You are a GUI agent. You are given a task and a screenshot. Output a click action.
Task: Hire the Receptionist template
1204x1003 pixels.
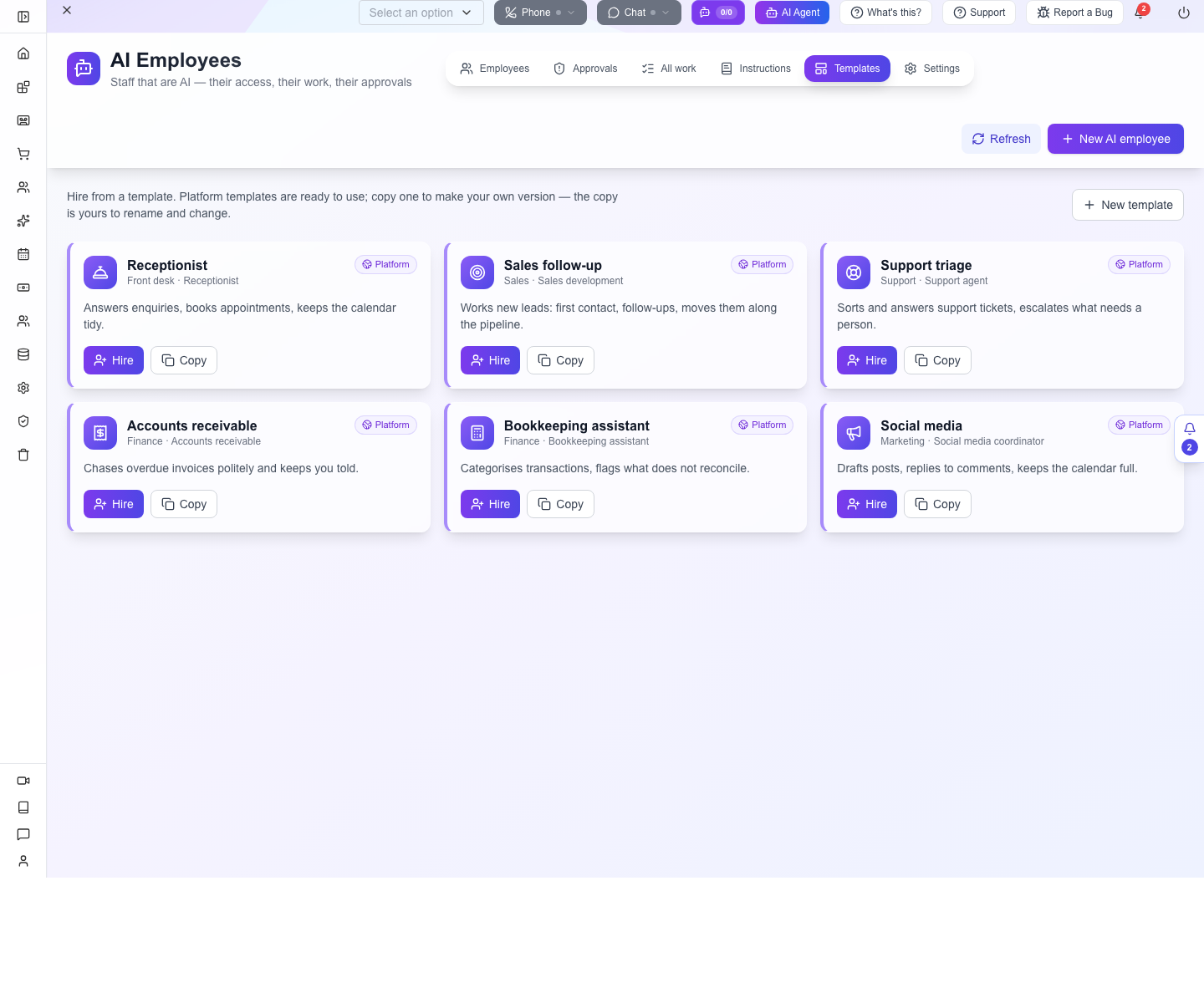[114, 360]
